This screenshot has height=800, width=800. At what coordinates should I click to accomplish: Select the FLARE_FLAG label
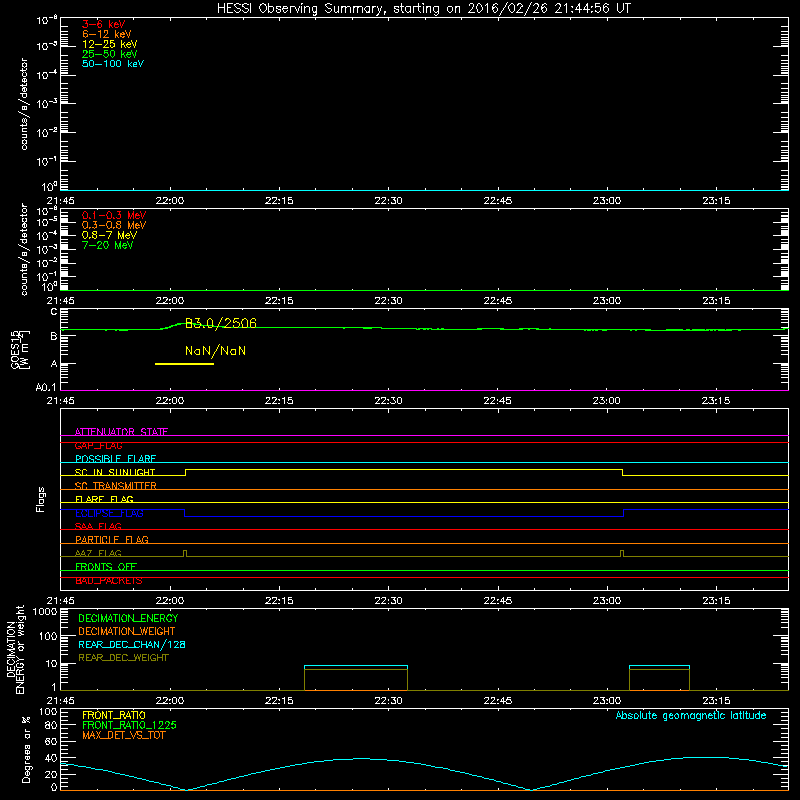(x=104, y=499)
